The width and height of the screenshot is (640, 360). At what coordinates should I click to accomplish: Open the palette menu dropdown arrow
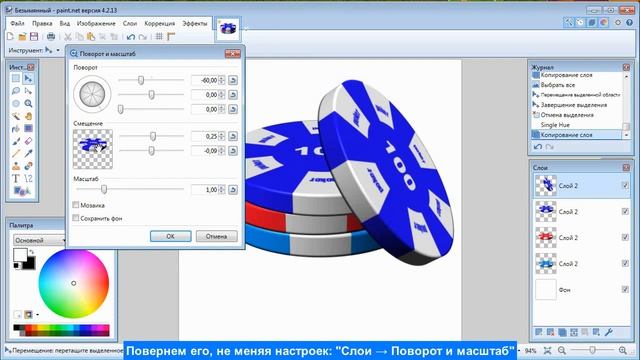[38, 315]
